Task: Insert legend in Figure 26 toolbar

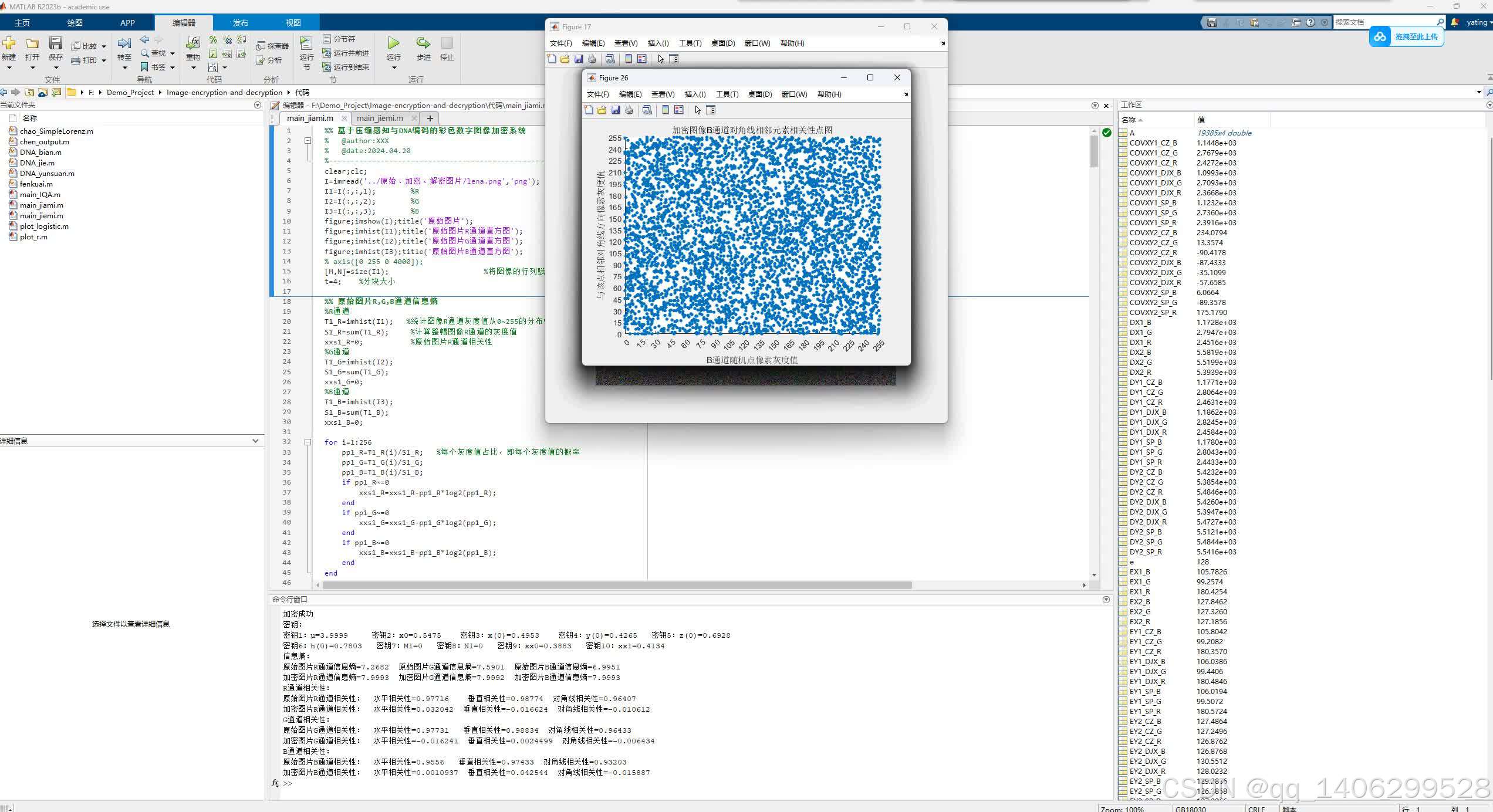Action: [x=679, y=110]
